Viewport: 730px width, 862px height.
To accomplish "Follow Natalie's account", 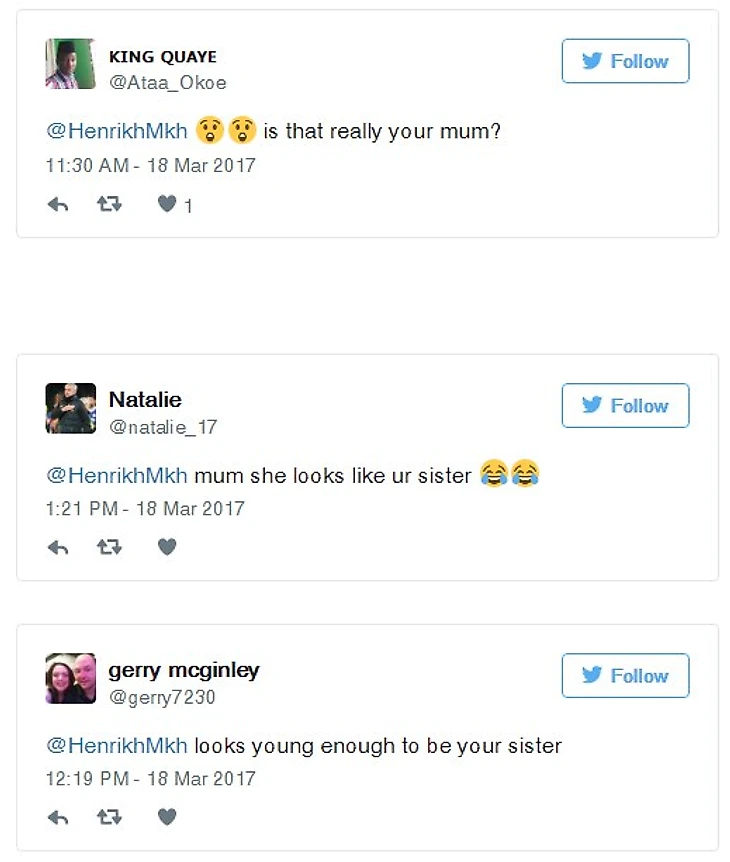I will 625,405.
